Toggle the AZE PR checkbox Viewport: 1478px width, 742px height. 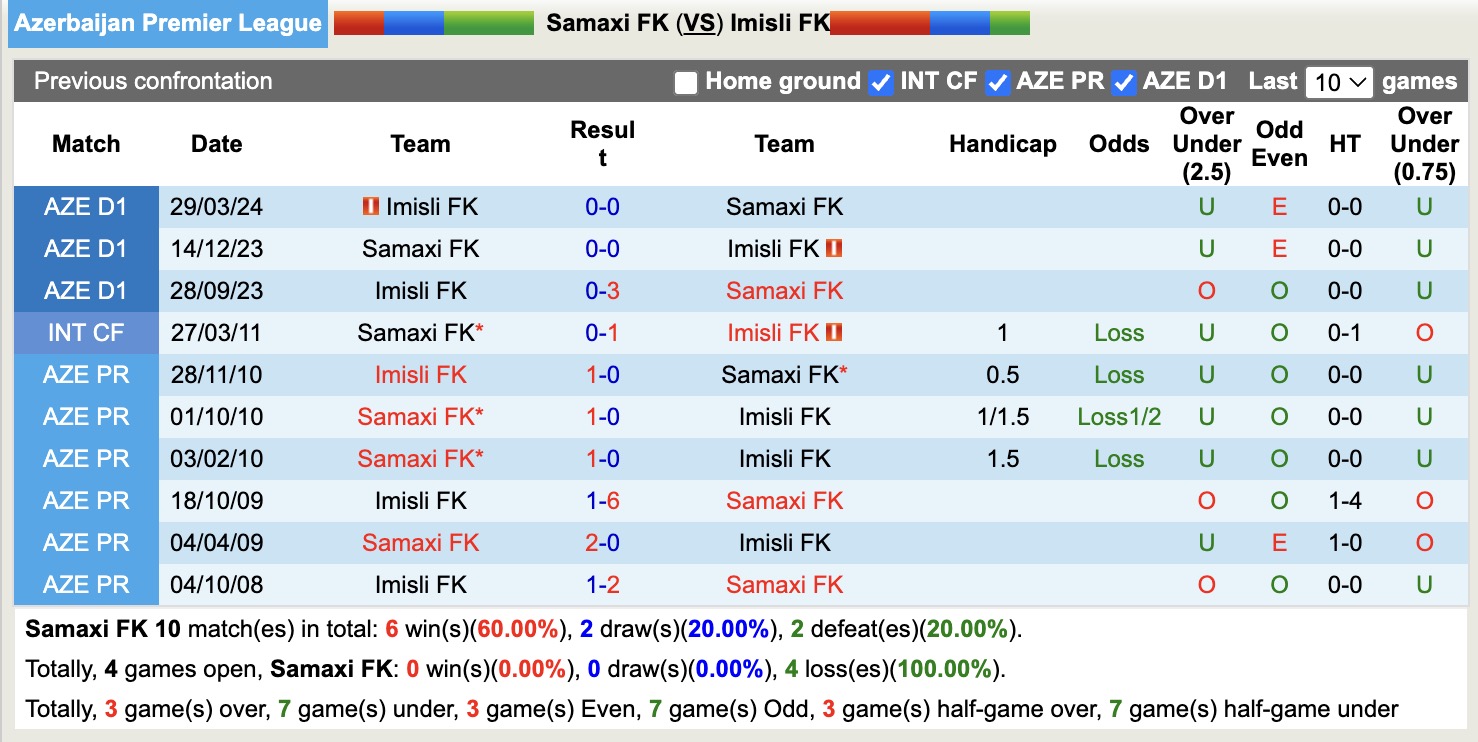click(997, 82)
